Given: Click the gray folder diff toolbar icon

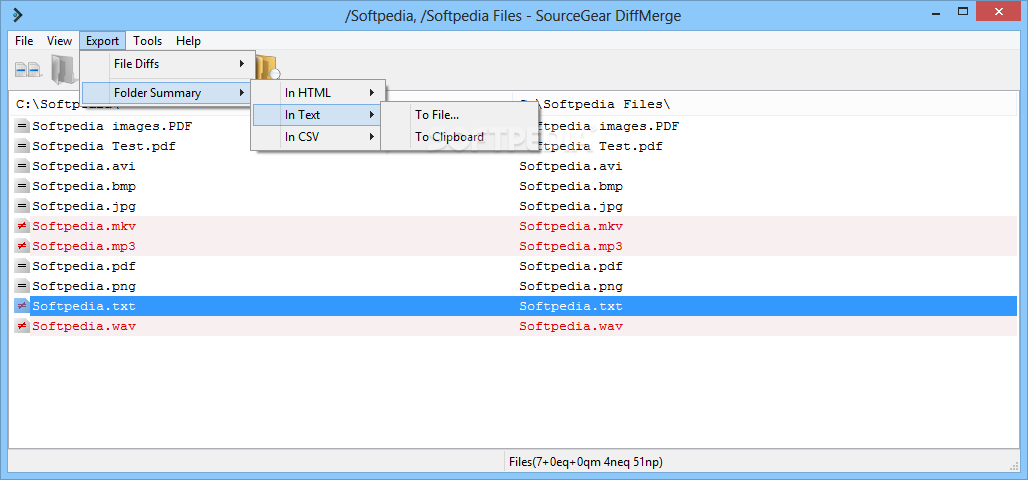Looking at the screenshot, I should 63,68.
